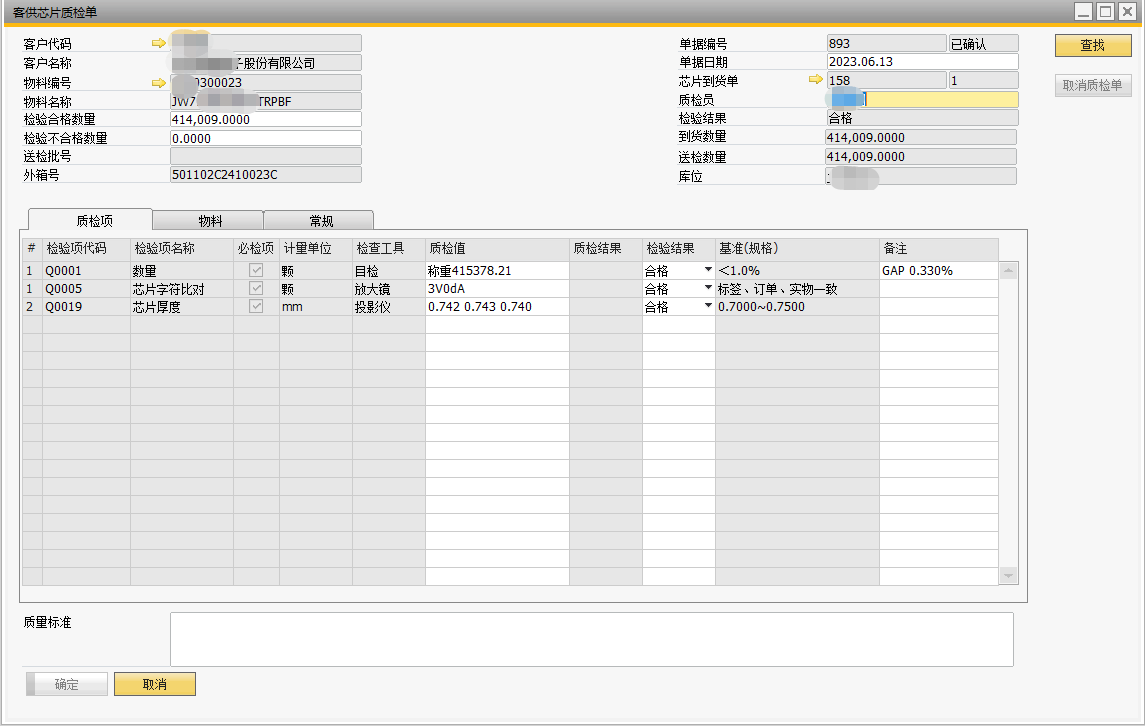Click the 备注 column header
This screenshot has width=1145, height=726.
point(938,248)
